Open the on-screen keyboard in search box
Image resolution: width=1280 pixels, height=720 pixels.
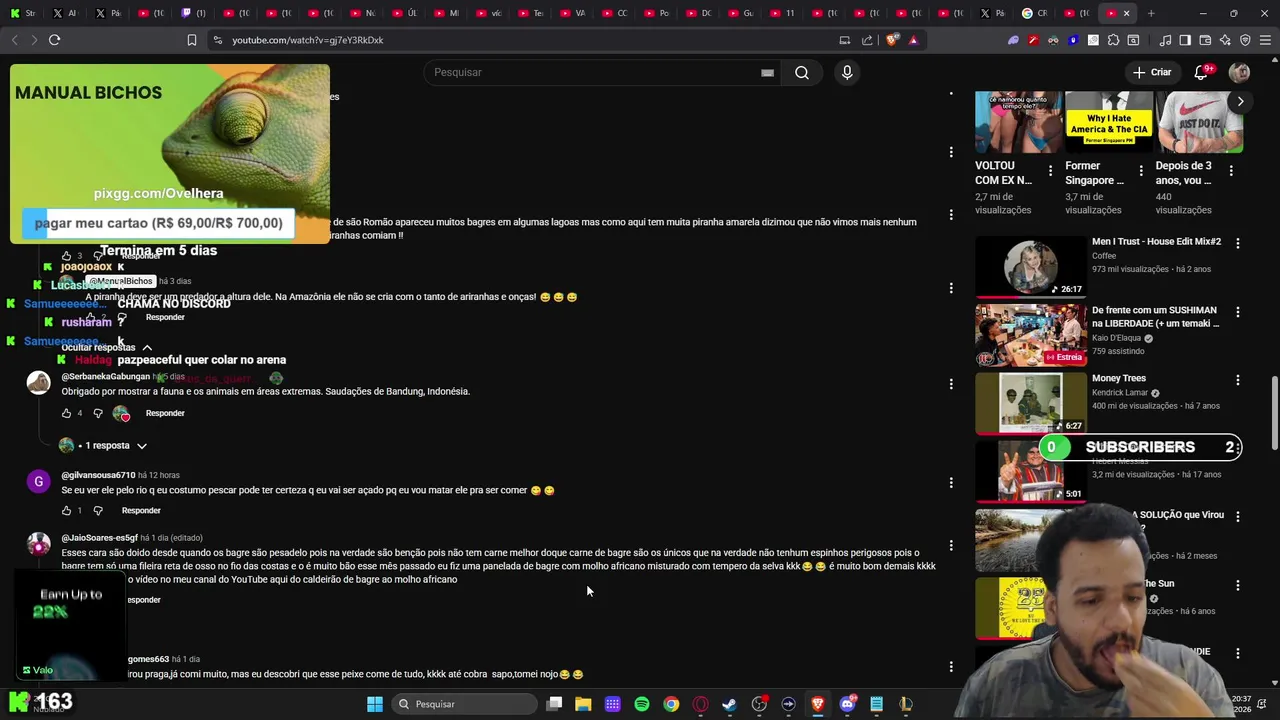coord(767,72)
